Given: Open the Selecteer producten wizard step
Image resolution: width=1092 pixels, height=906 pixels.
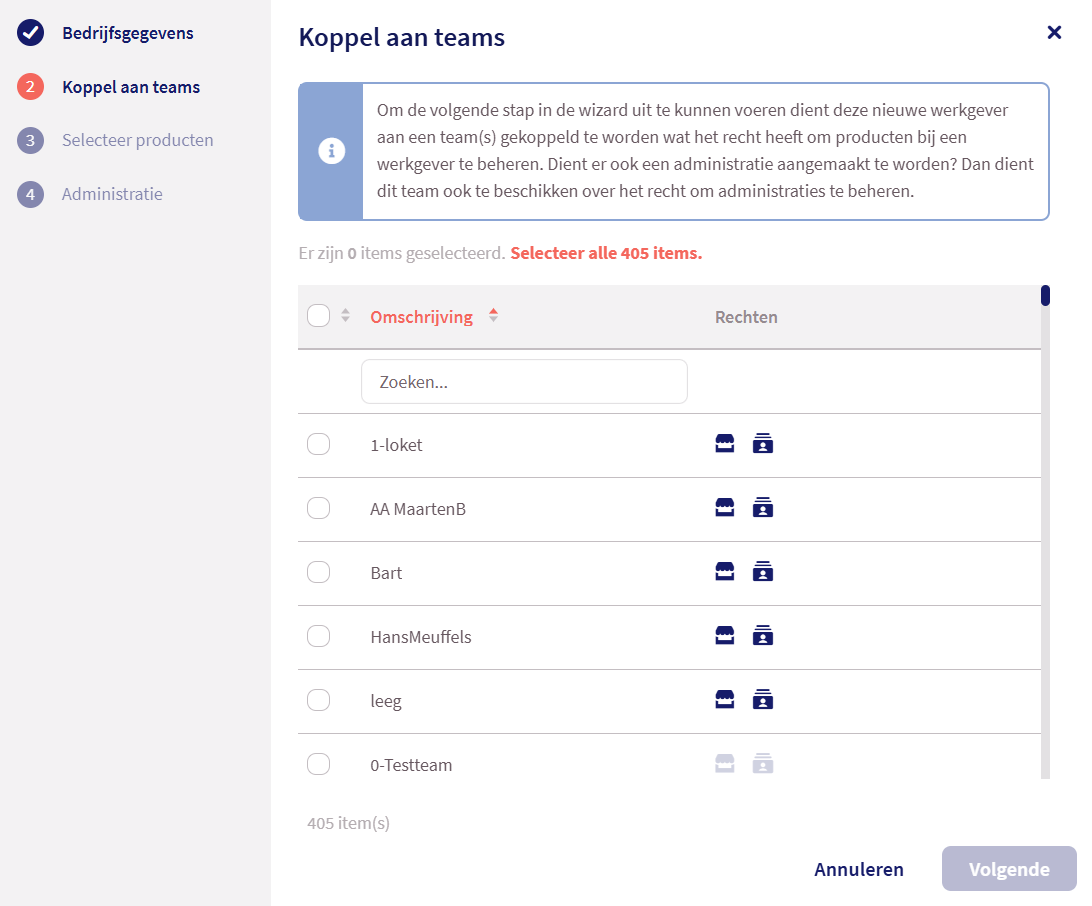Looking at the screenshot, I should pos(137,140).
